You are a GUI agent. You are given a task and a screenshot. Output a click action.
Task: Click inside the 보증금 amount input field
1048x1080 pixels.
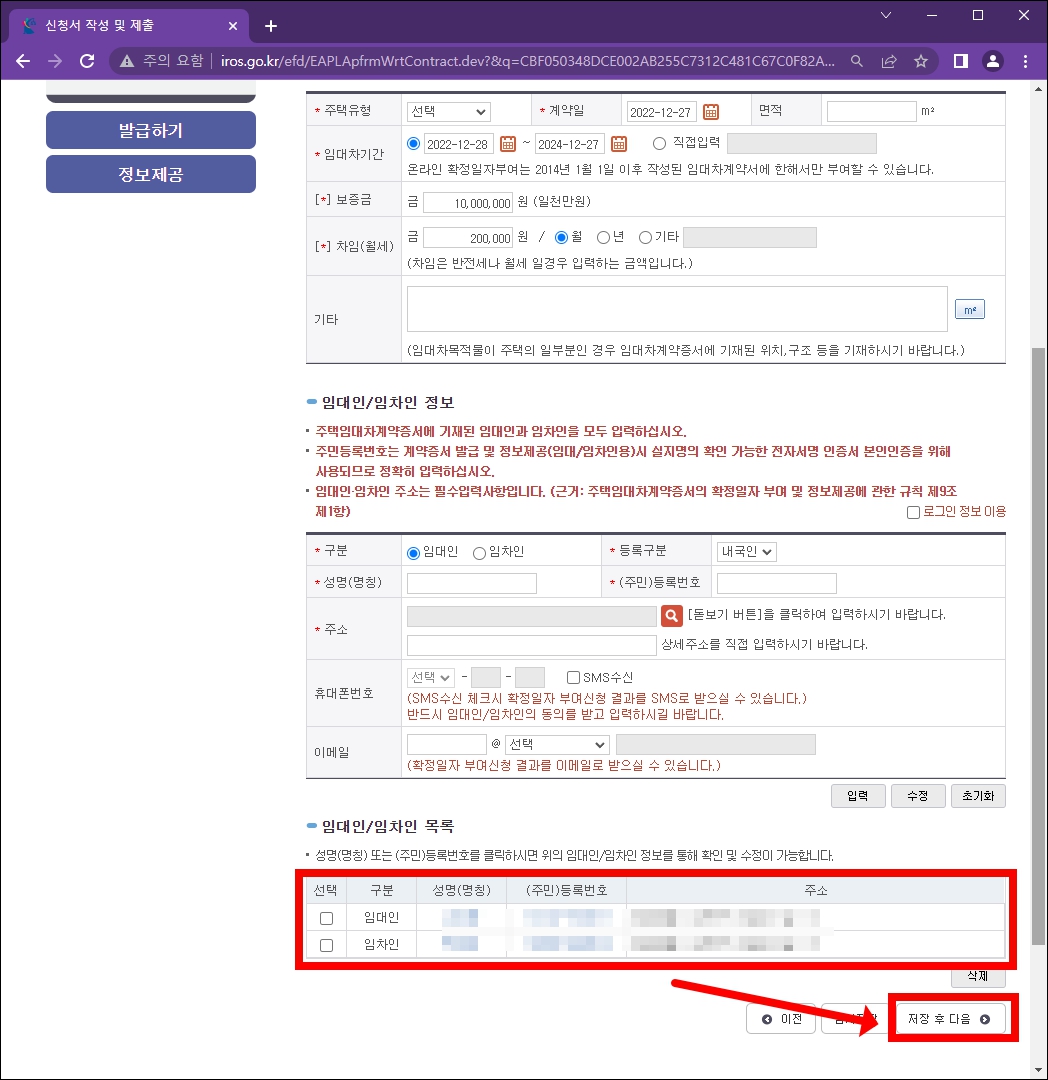(x=470, y=203)
